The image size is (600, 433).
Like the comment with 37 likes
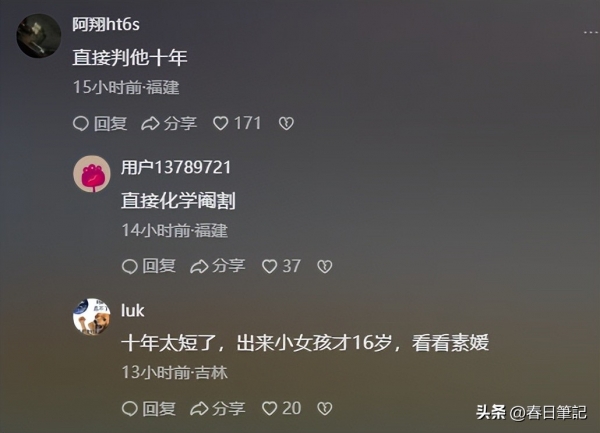tap(281, 266)
